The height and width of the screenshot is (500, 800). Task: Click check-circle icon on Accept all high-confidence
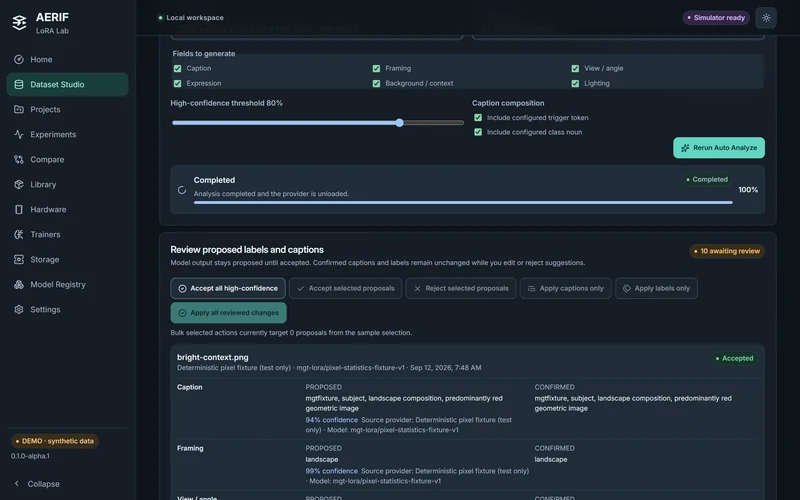click(182, 289)
